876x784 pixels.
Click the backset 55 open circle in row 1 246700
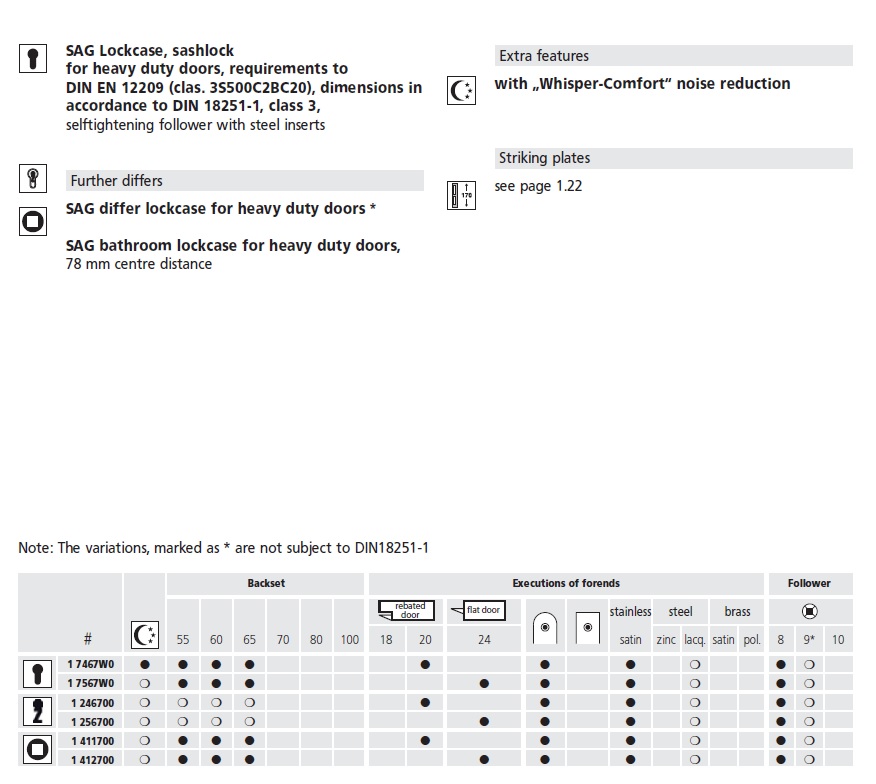click(x=183, y=703)
